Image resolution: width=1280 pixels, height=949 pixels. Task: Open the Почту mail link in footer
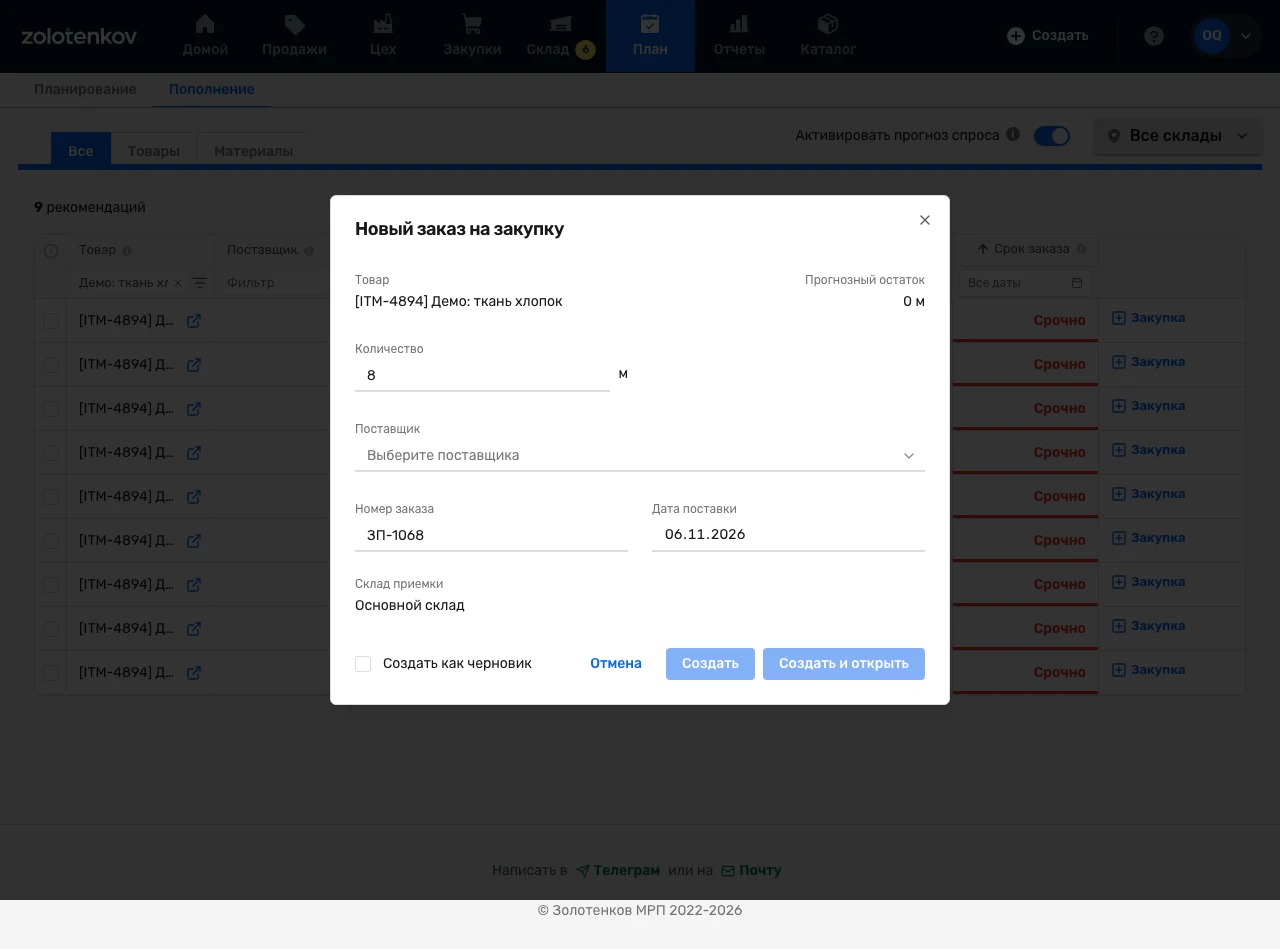[x=751, y=870]
